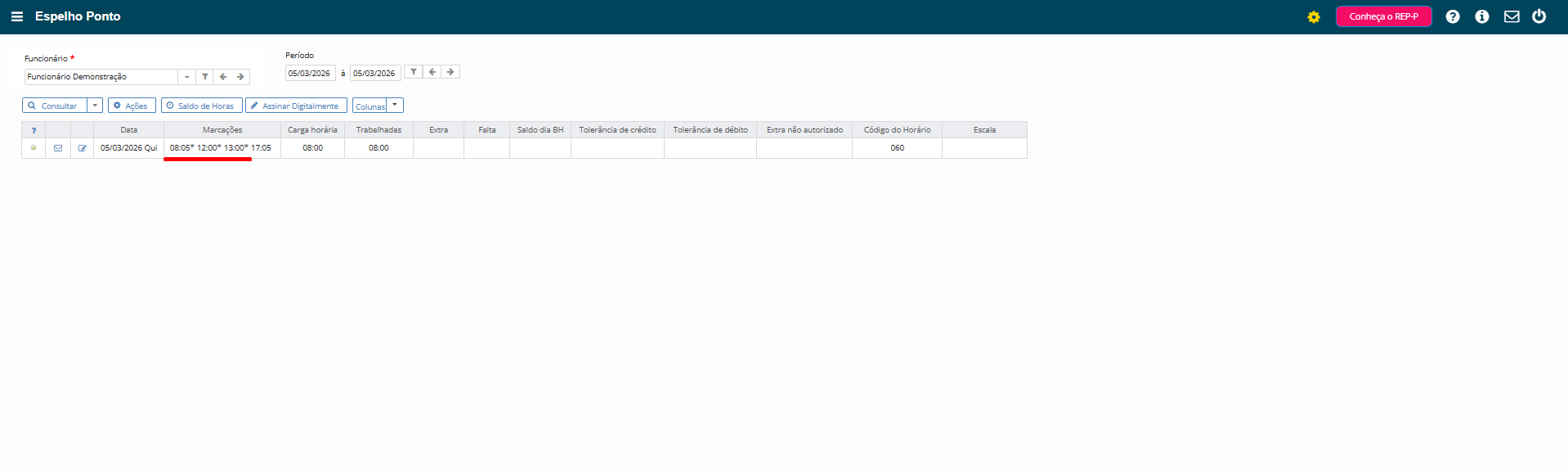Go to previous period with left arrow
Image resolution: width=1568 pixels, height=473 pixels.
point(432,72)
